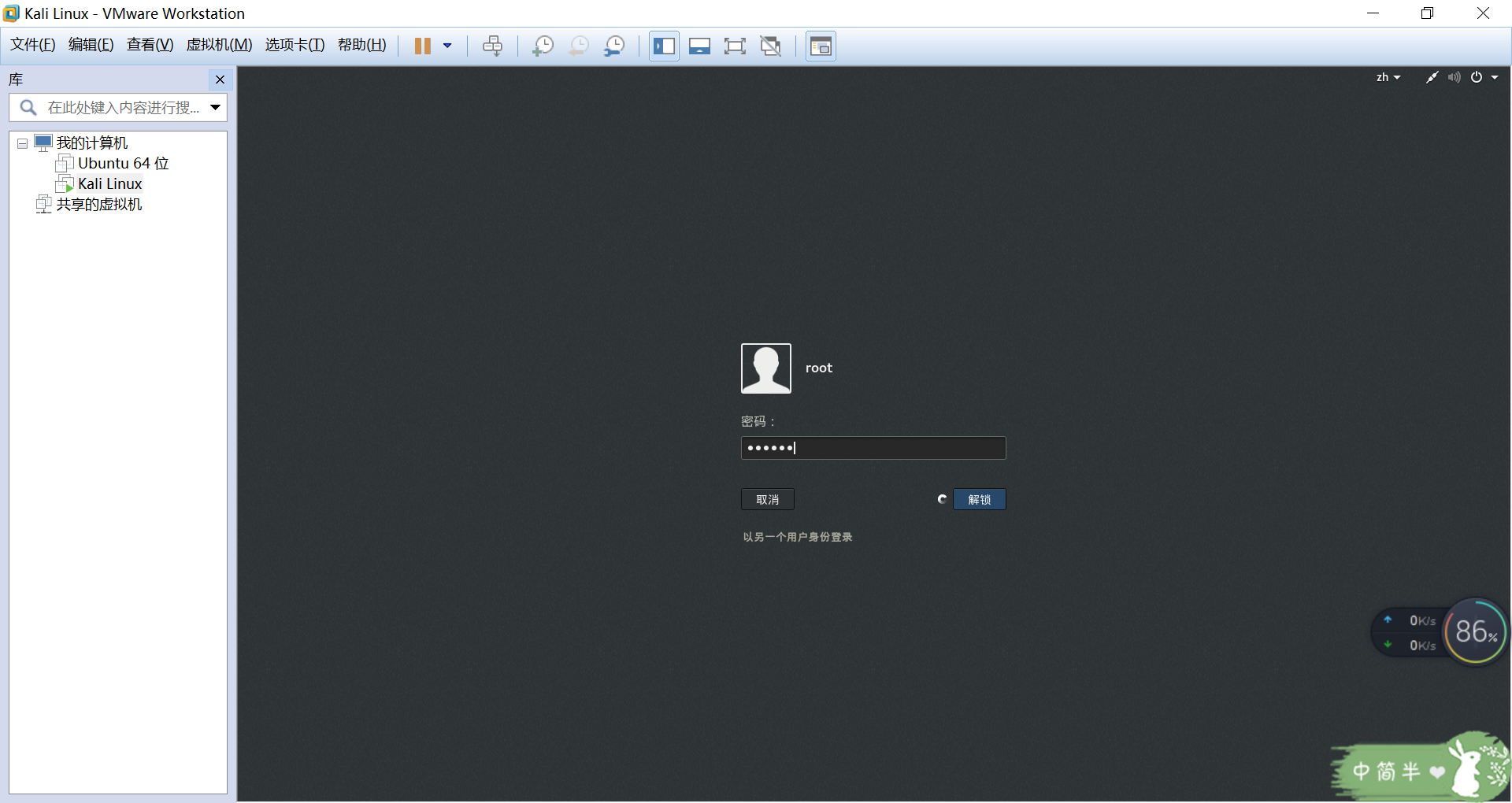Screen dimensions: 1512x803
Task: Click the root user avatar
Action: [x=765, y=368]
